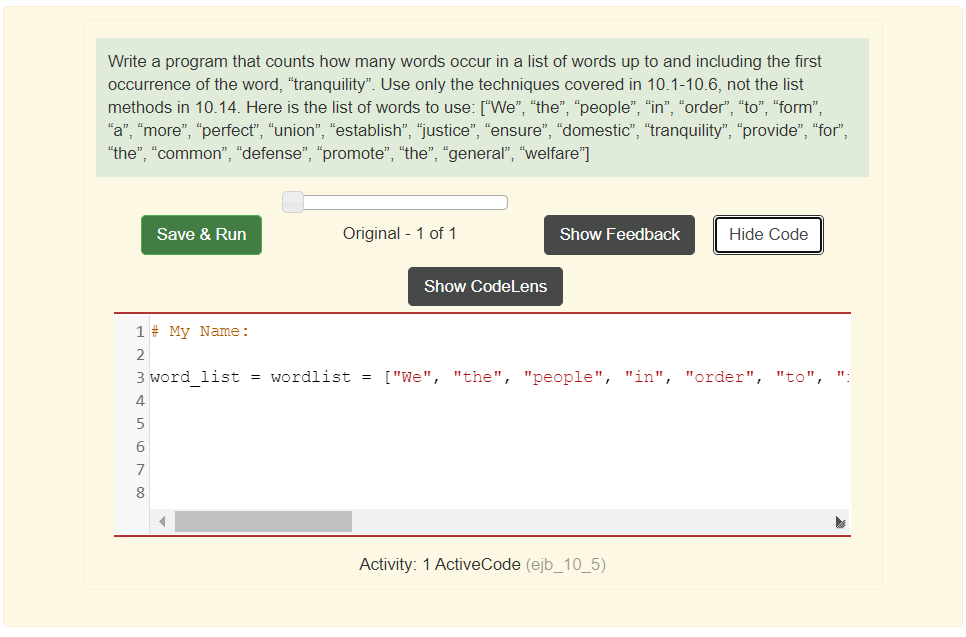Hide the code editor with Hide Code
Screen dimensions: 966x637
pyautogui.click(x=768, y=235)
